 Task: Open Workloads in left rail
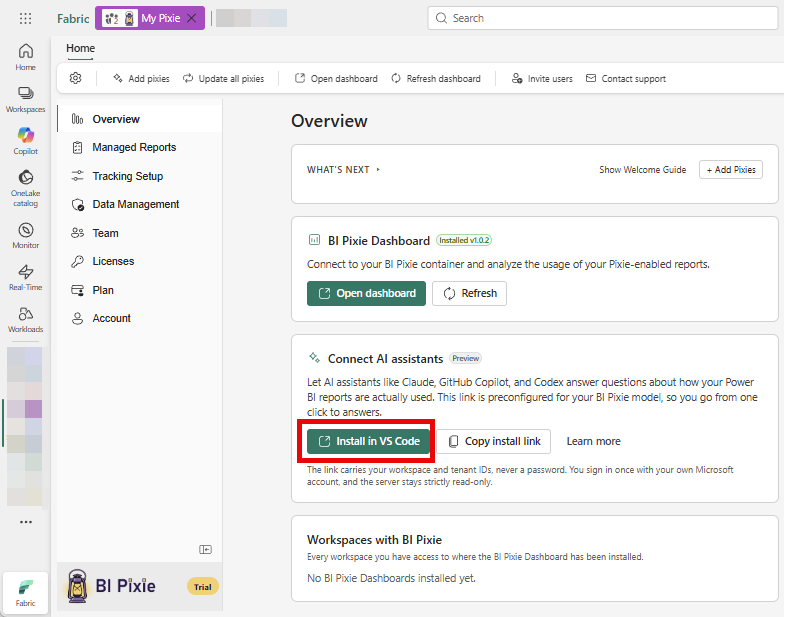[25, 320]
